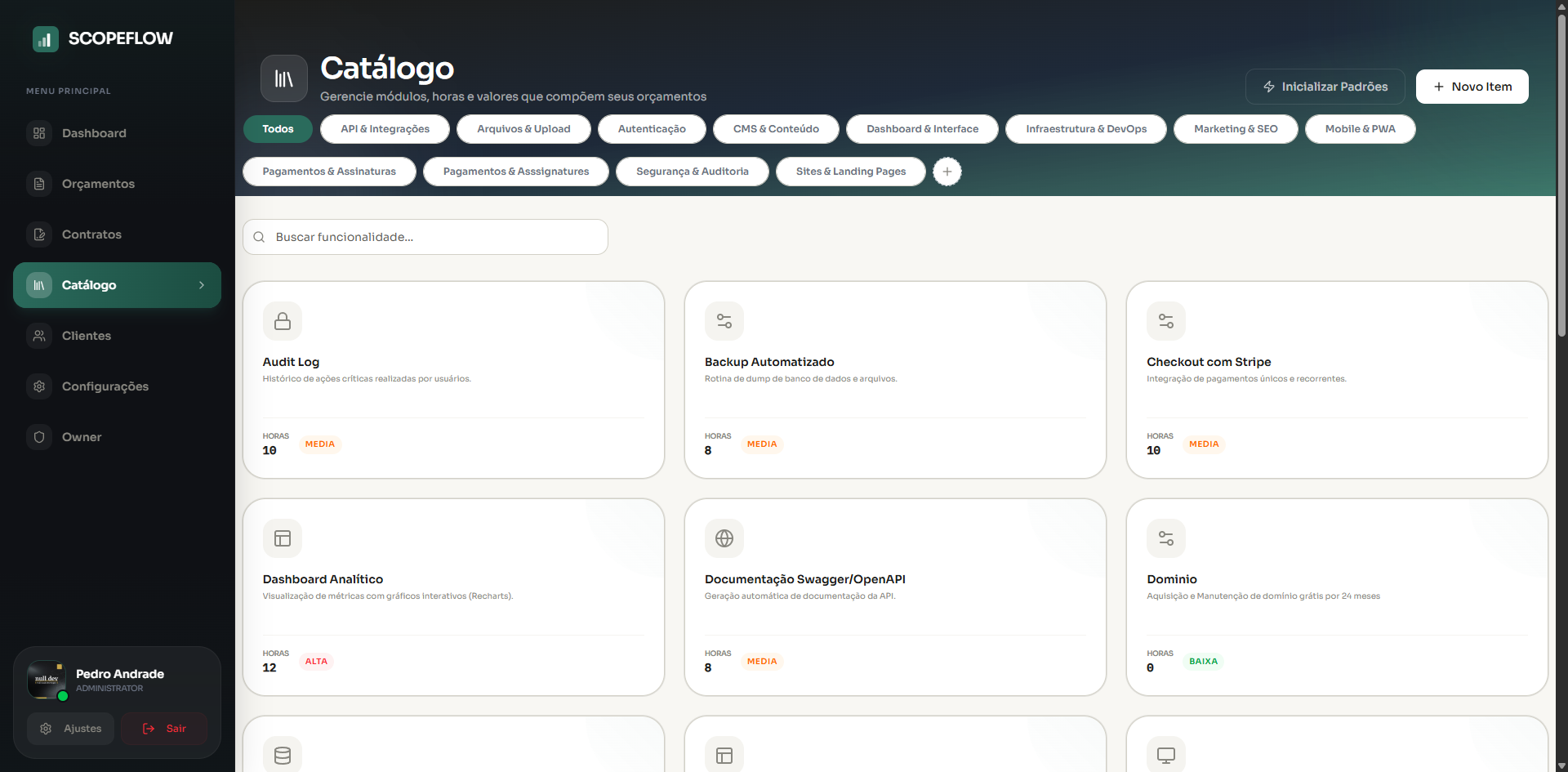Open Owner section in the sidebar

[x=117, y=437]
